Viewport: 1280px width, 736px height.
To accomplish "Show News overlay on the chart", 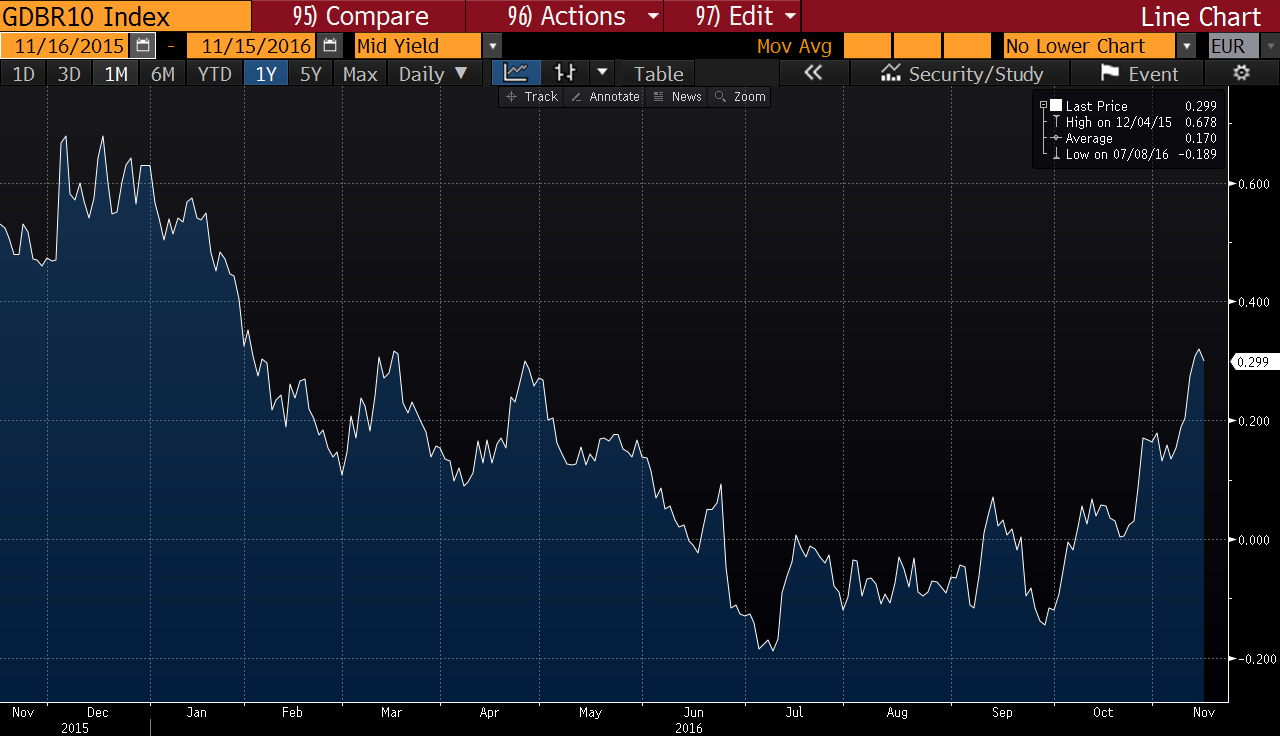I will click(678, 97).
